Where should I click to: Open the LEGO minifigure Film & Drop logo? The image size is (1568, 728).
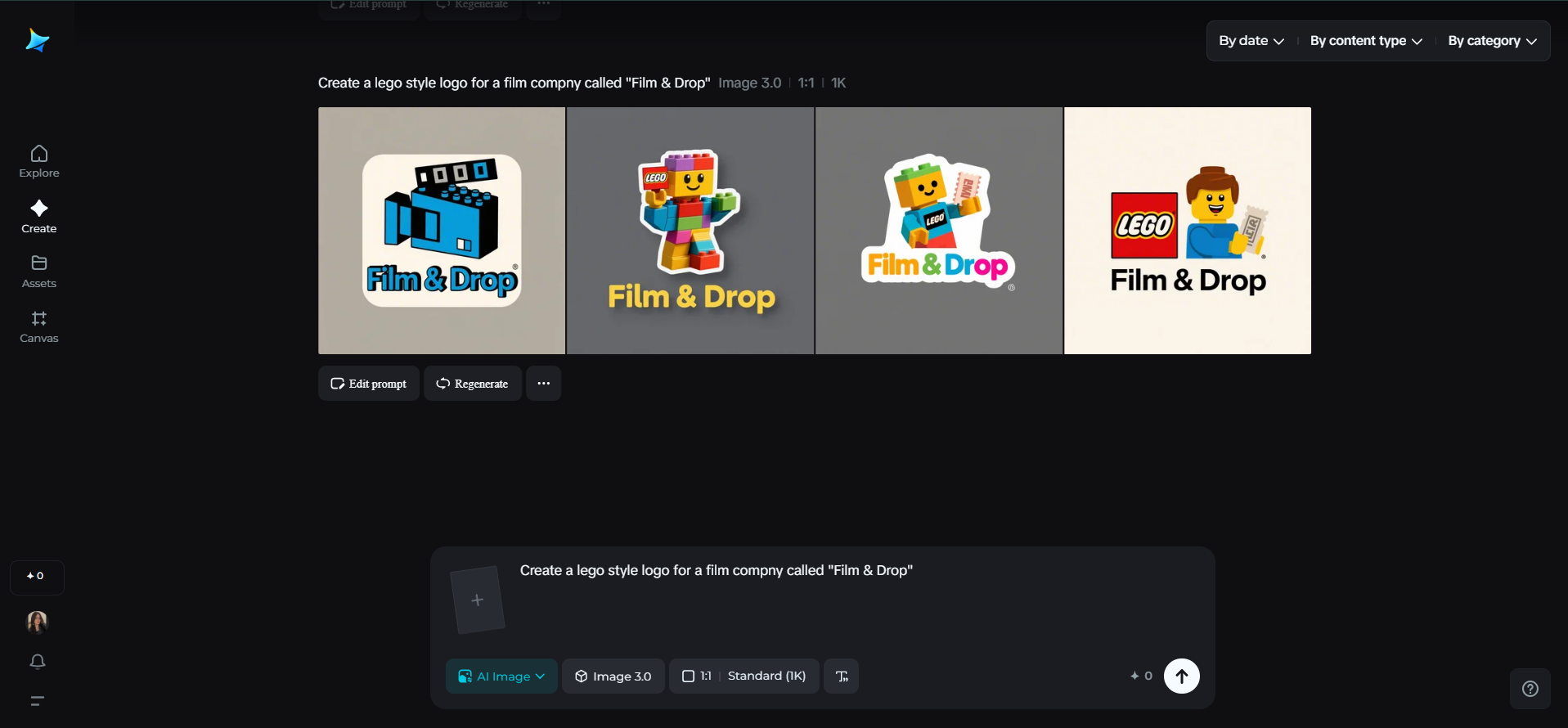1188,231
